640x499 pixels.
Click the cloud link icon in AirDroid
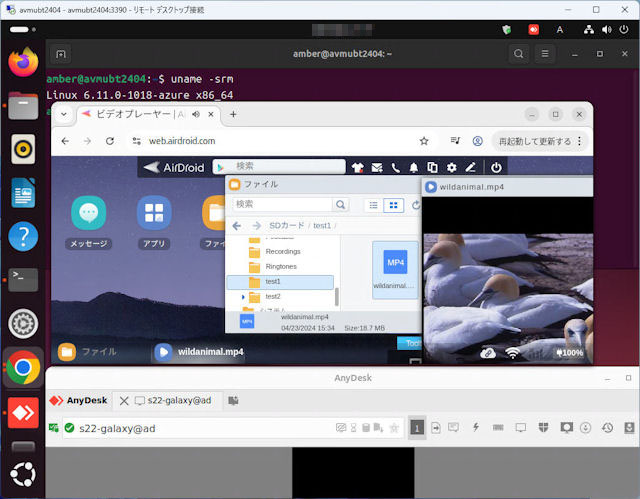coord(488,353)
